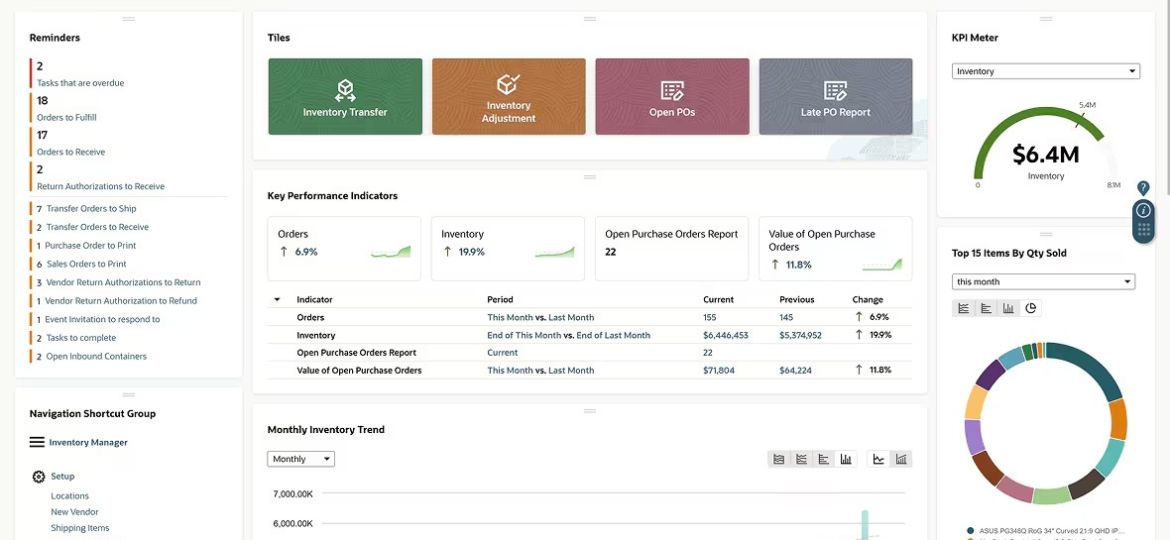This screenshot has width=1170, height=540.
Task: Switch Top 15 Items to line chart
Action: [963, 308]
